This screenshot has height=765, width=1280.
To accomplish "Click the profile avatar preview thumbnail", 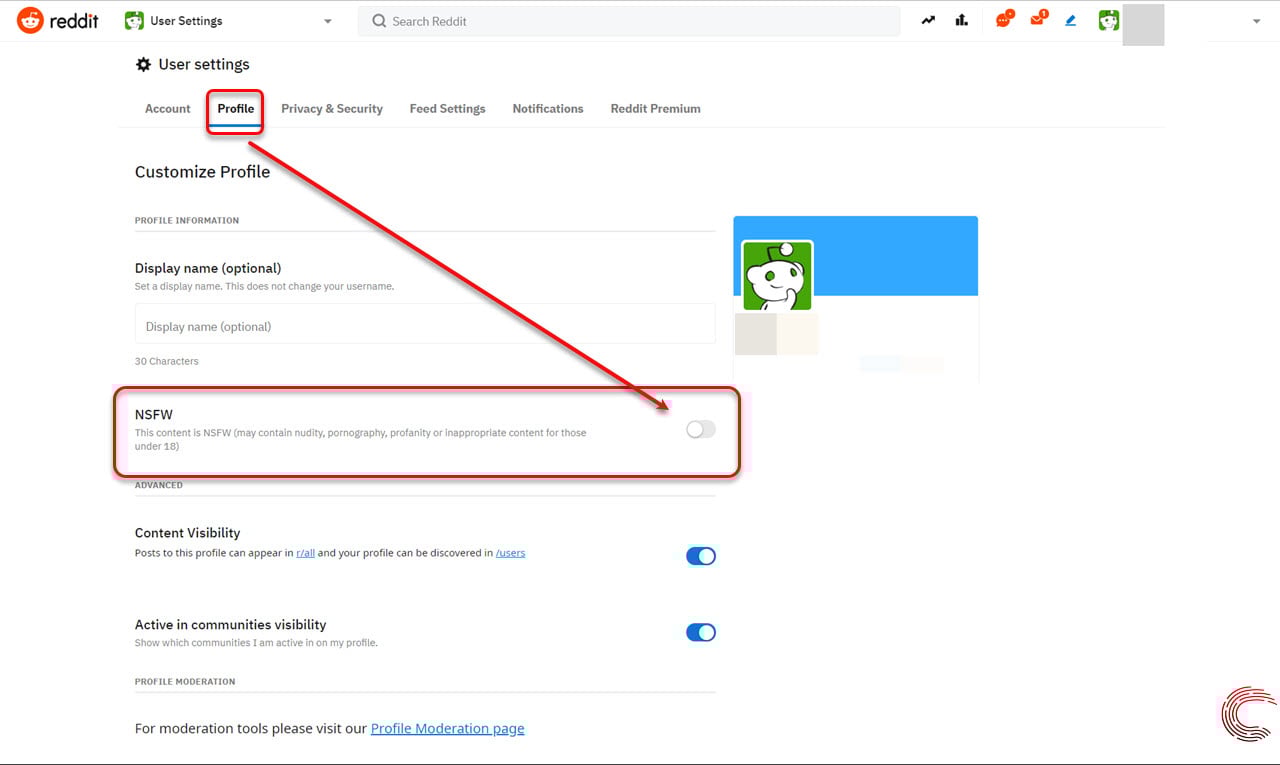I will coord(777,276).
